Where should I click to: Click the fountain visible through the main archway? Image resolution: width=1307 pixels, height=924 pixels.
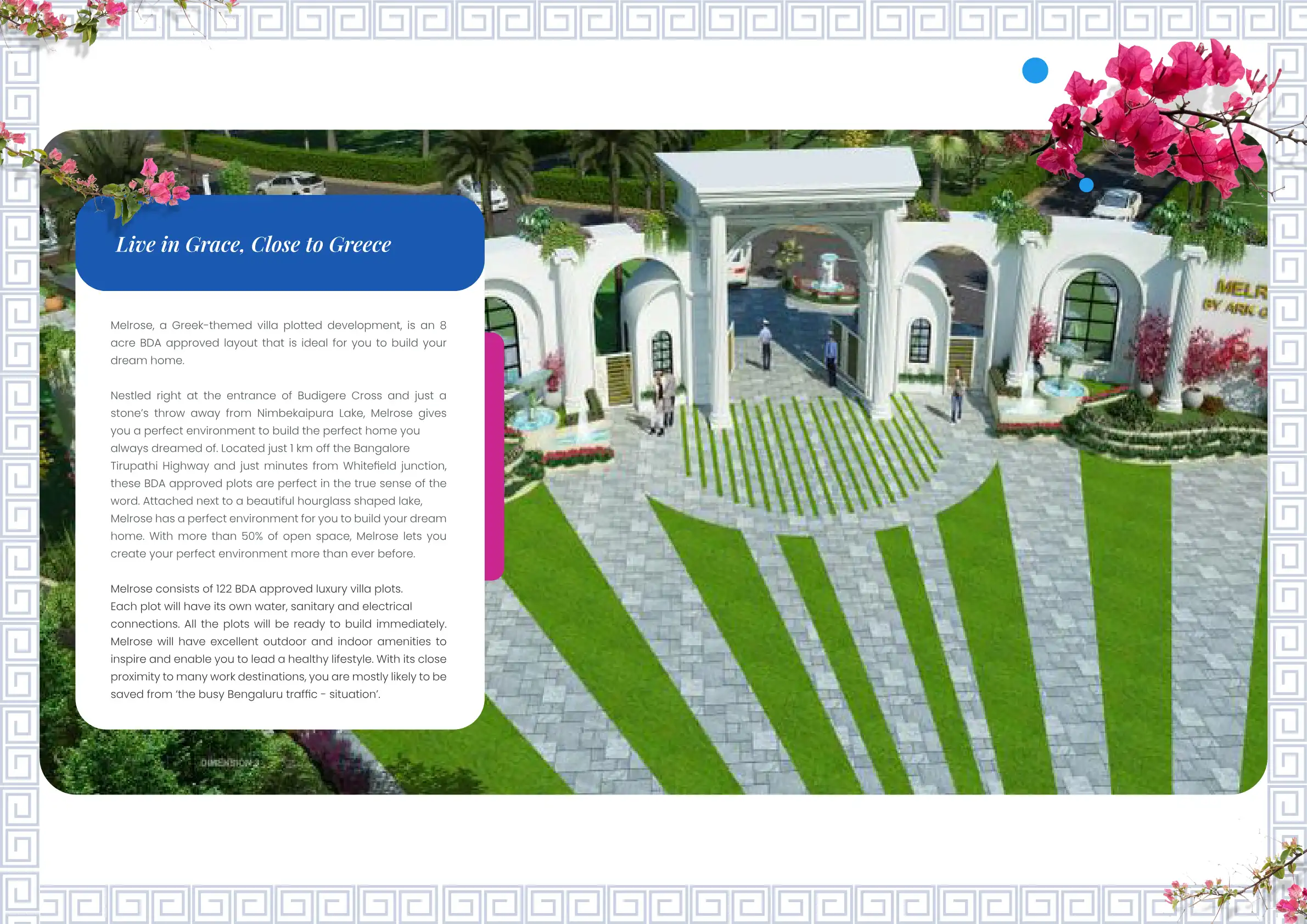[828, 272]
